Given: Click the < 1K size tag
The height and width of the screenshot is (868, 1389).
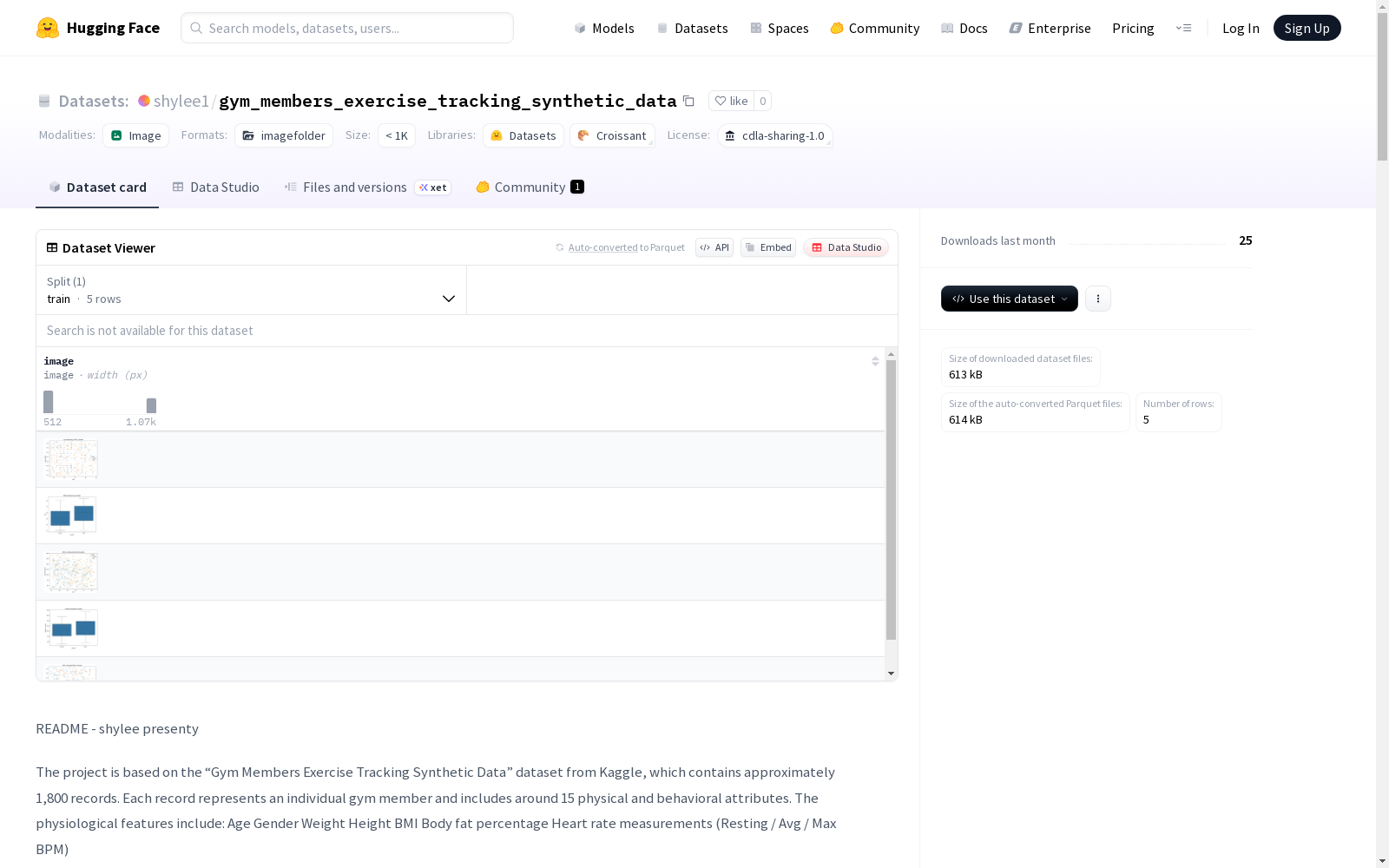Looking at the screenshot, I should pos(397,135).
